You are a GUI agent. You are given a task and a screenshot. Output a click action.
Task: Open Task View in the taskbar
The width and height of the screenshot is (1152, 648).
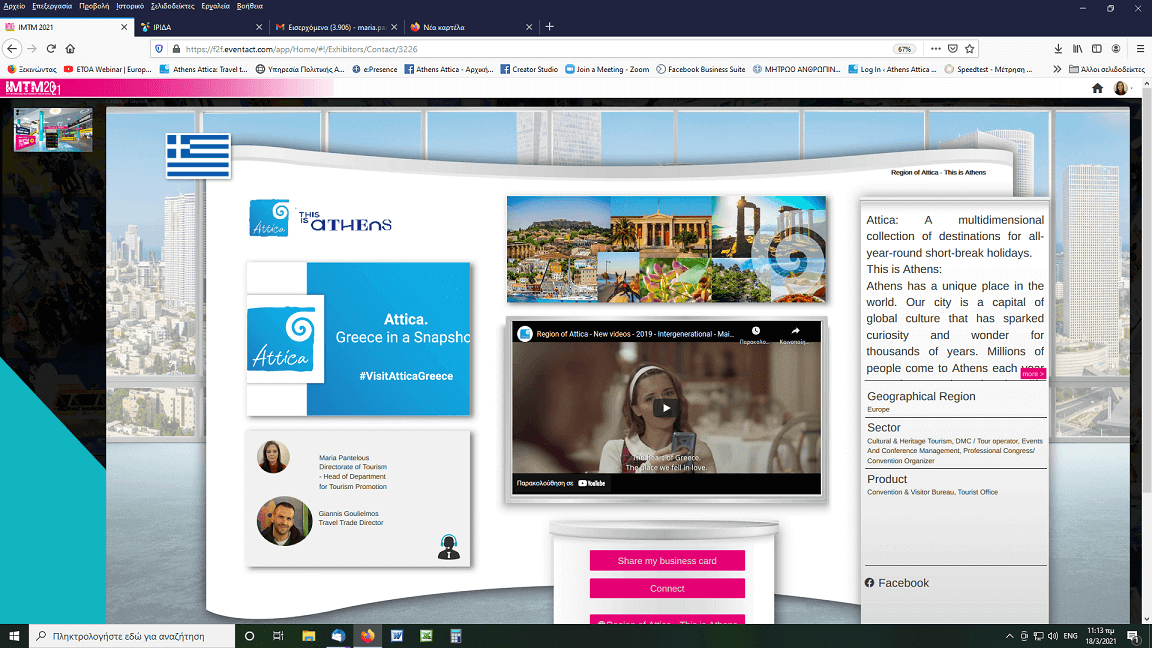[278, 636]
